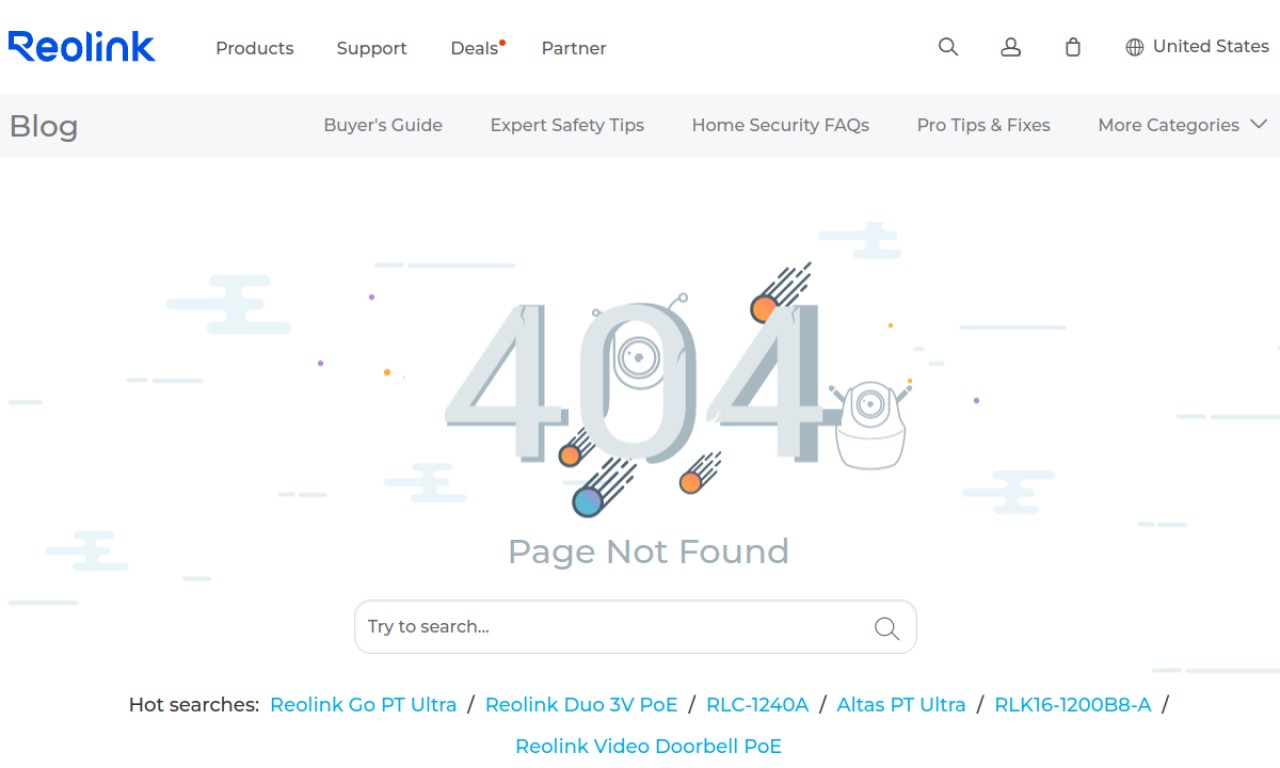Click the More Categories chevron arrow
This screenshot has width=1280, height=768.
pos(1258,125)
